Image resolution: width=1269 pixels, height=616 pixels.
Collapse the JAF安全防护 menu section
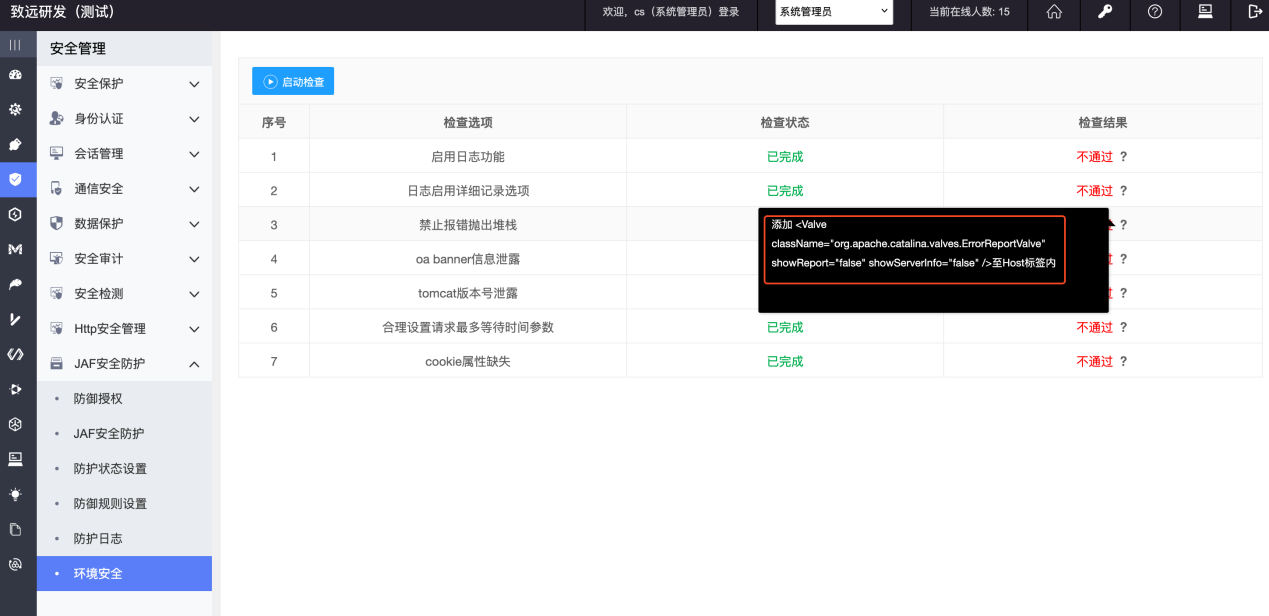124,364
